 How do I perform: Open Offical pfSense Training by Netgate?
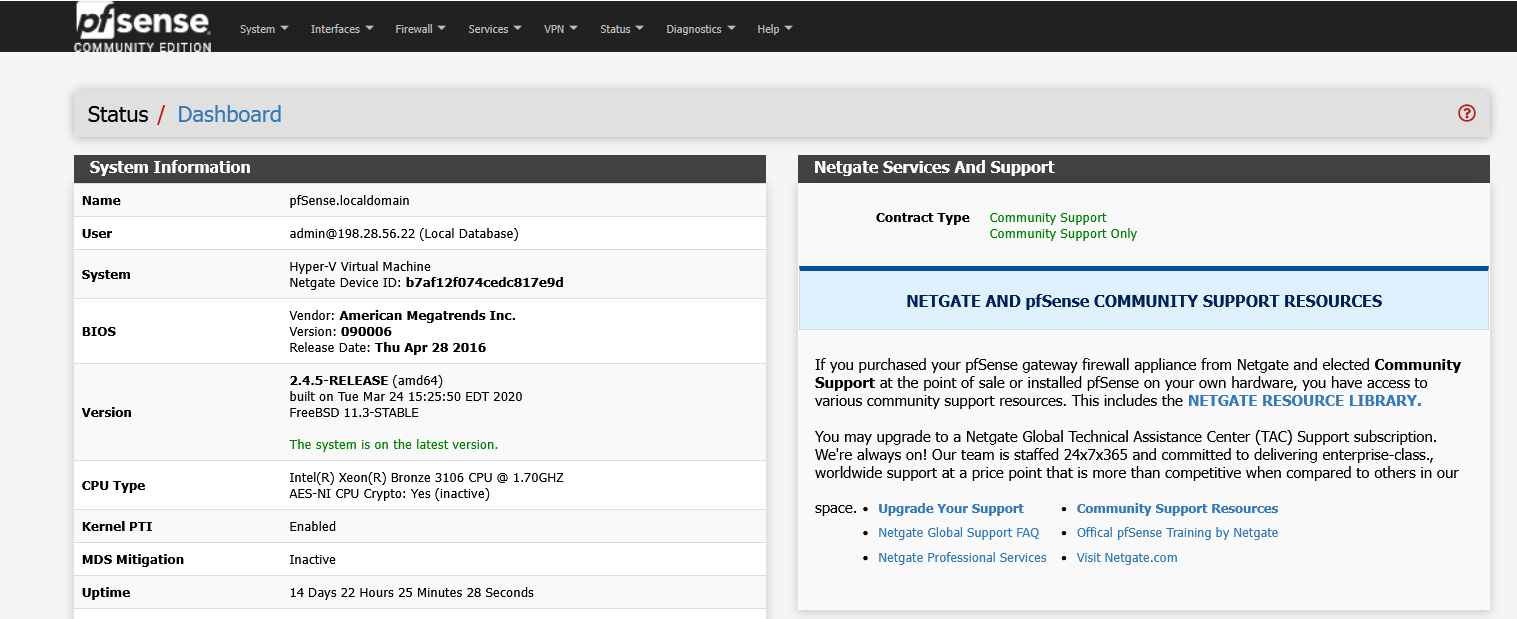[1177, 533]
